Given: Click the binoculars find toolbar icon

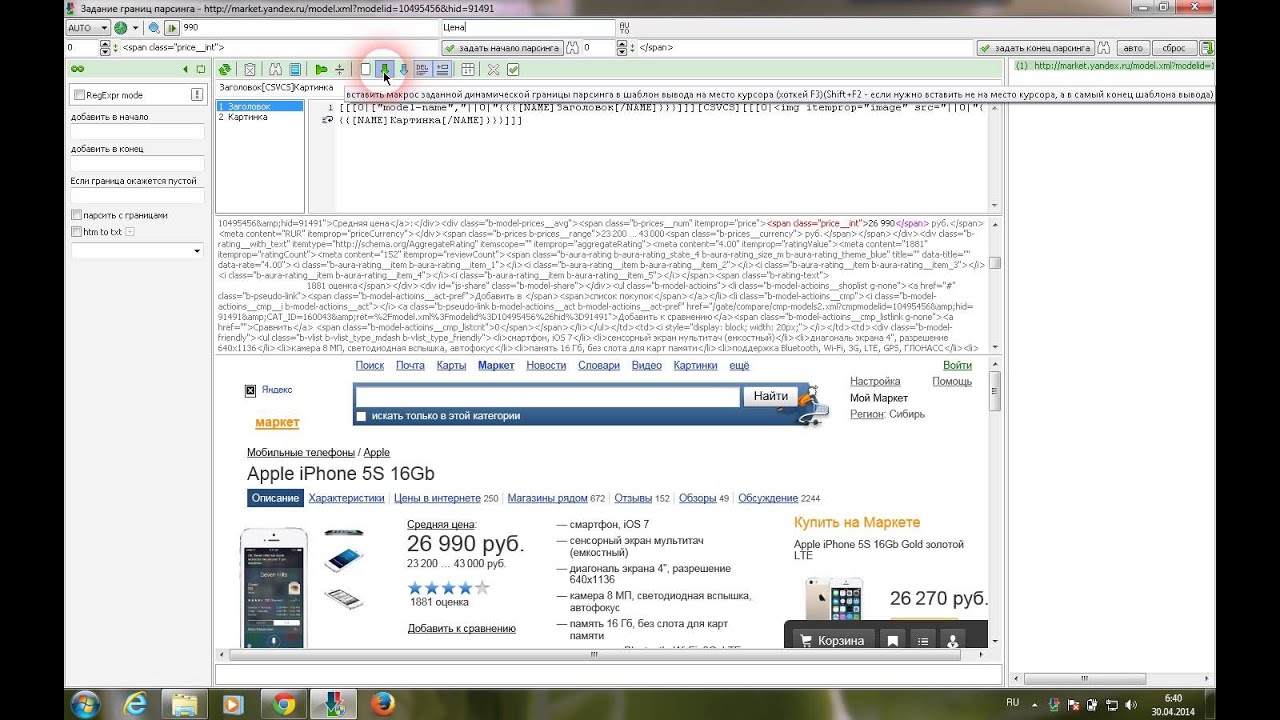Looking at the screenshot, I should point(277,69).
